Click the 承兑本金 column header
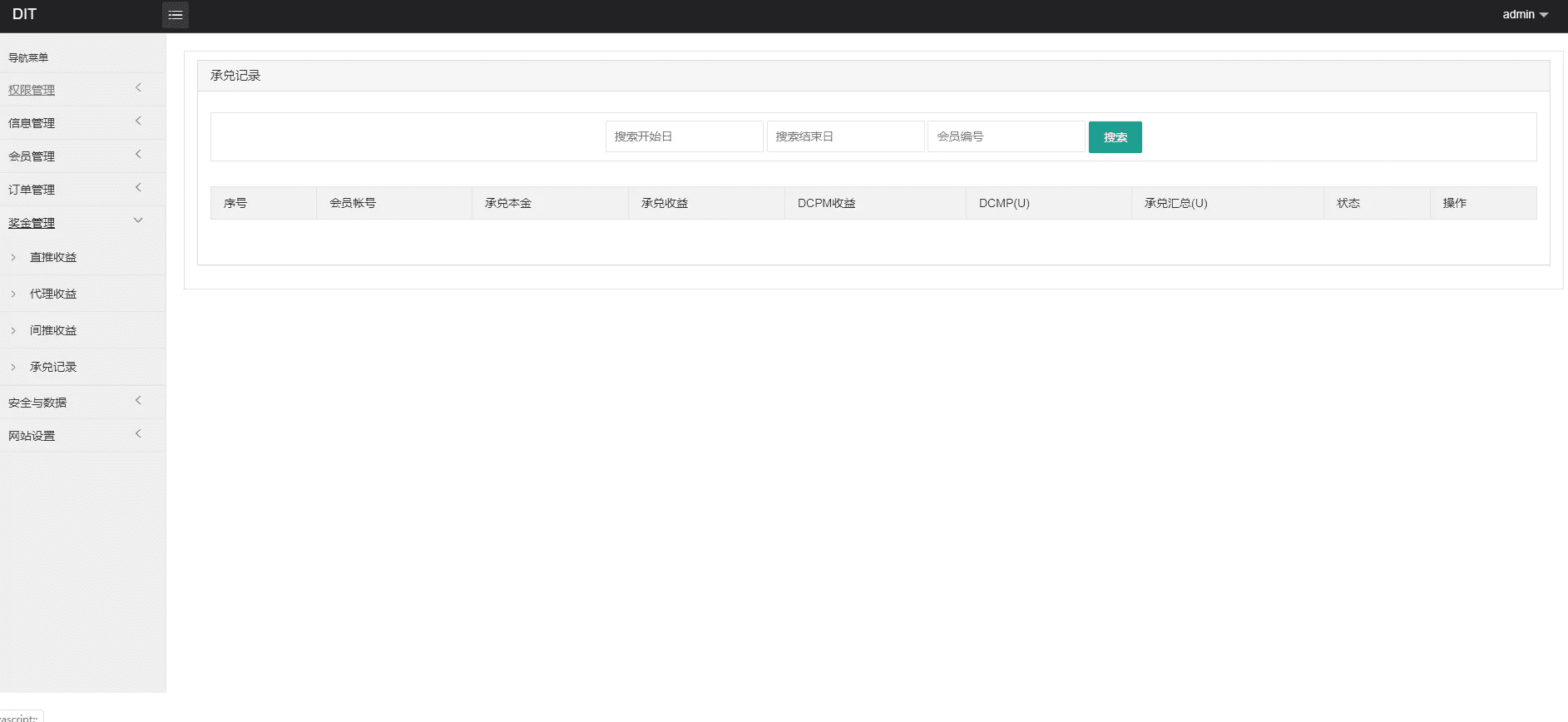Image resolution: width=1568 pixels, height=722 pixels. (x=508, y=203)
